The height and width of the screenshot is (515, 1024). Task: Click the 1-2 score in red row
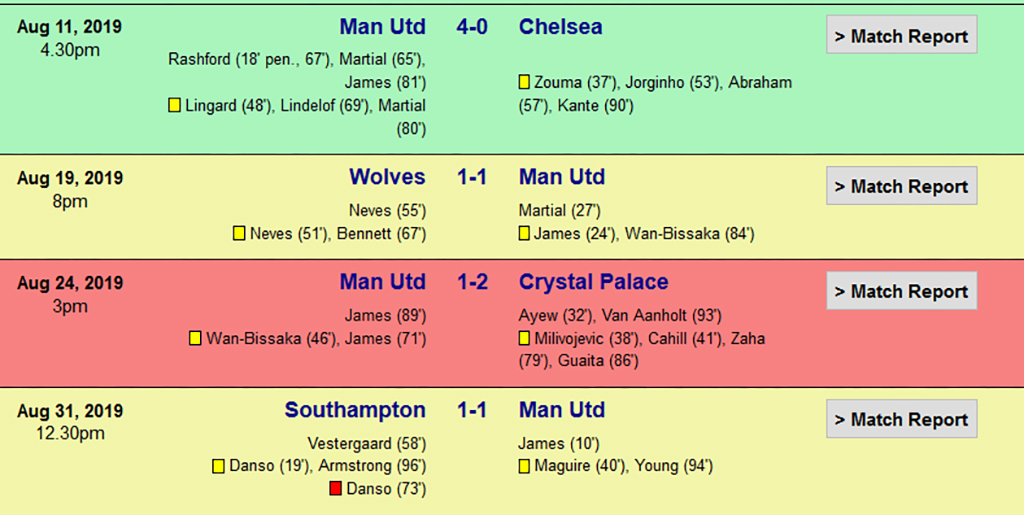click(472, 282)
